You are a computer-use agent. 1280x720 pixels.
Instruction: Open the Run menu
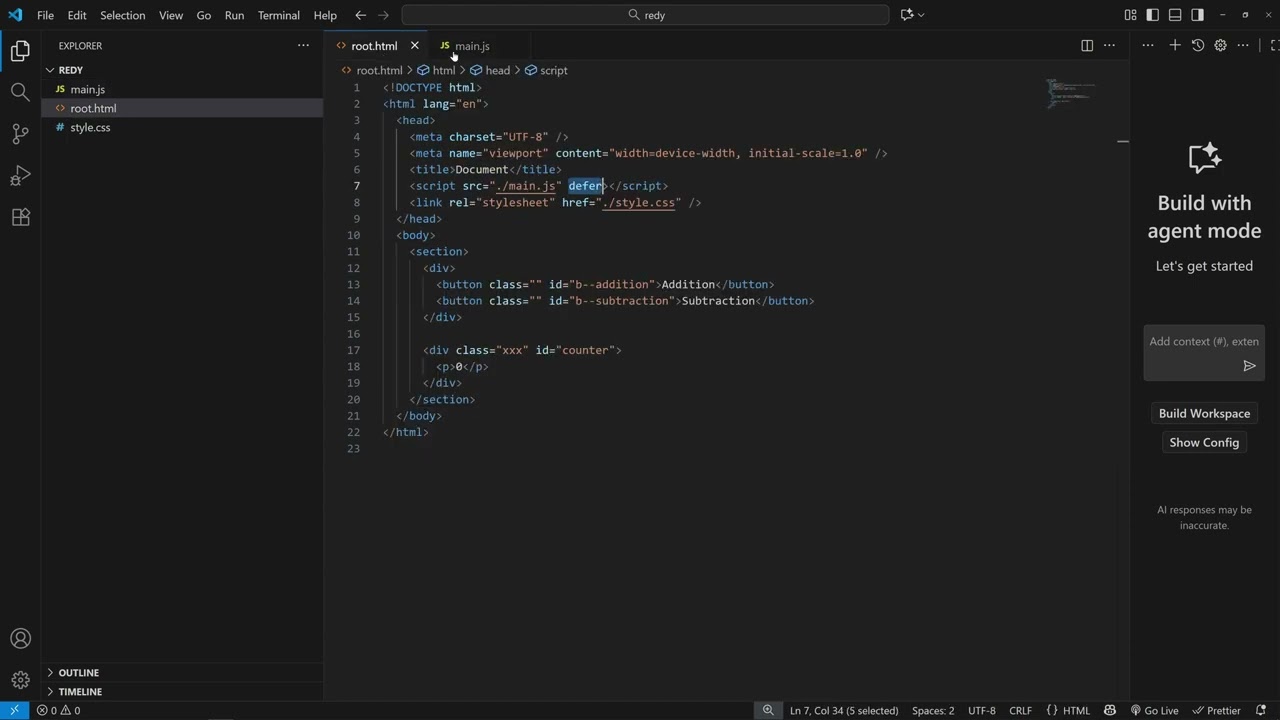(x=234, y=15)
